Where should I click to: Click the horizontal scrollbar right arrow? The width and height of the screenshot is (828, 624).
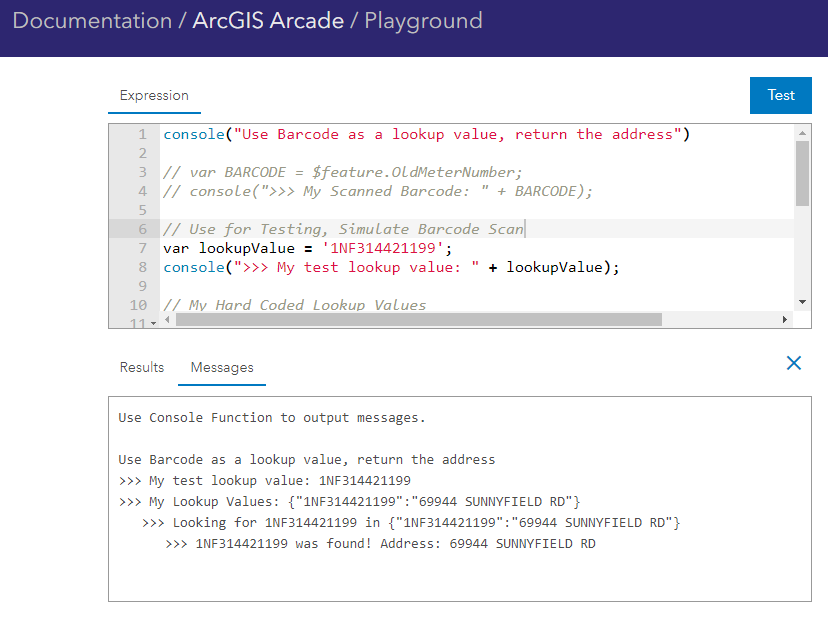[x=786, y=319]
